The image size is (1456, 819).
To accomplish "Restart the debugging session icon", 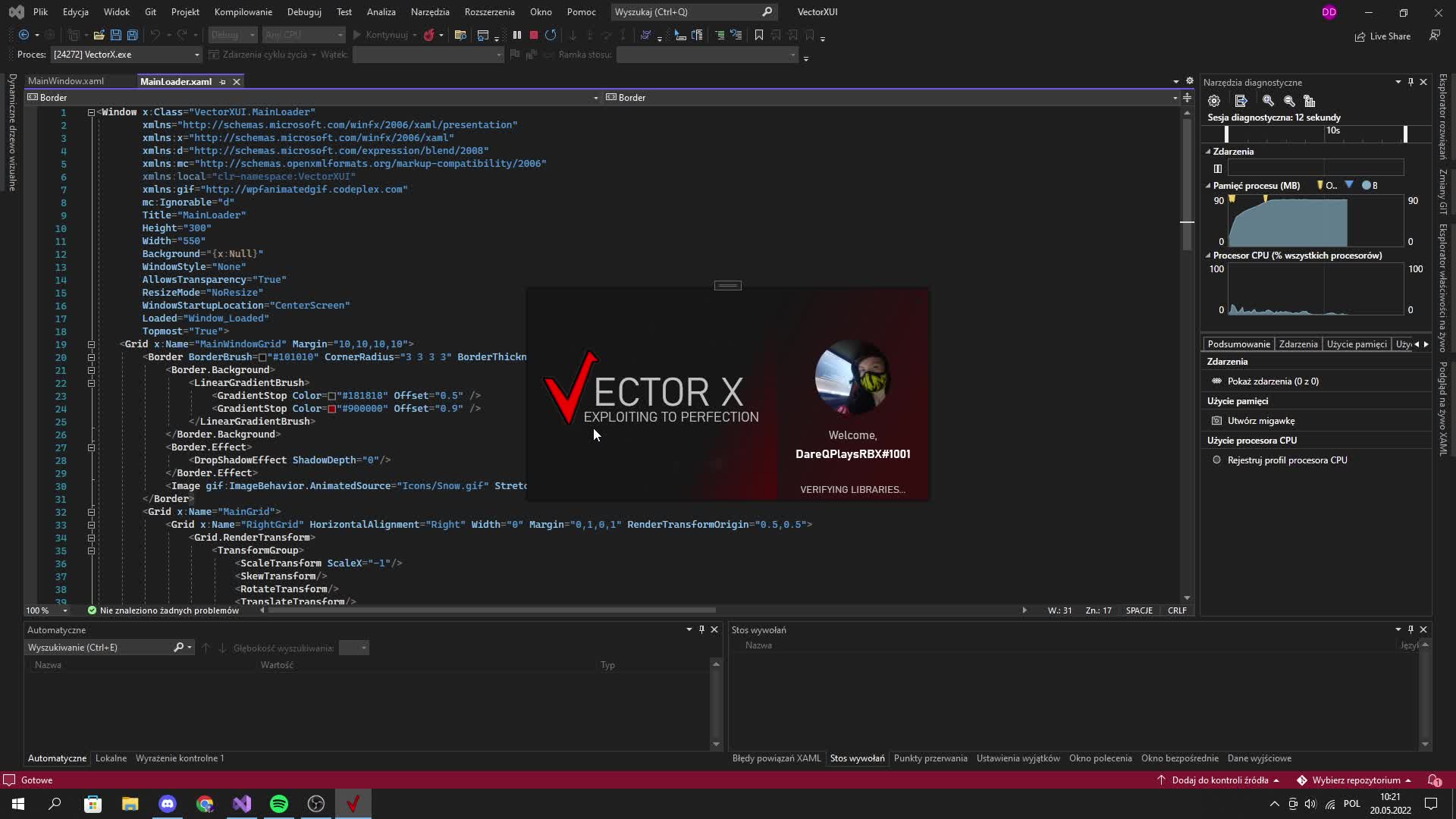I will [x=551, y=35].
